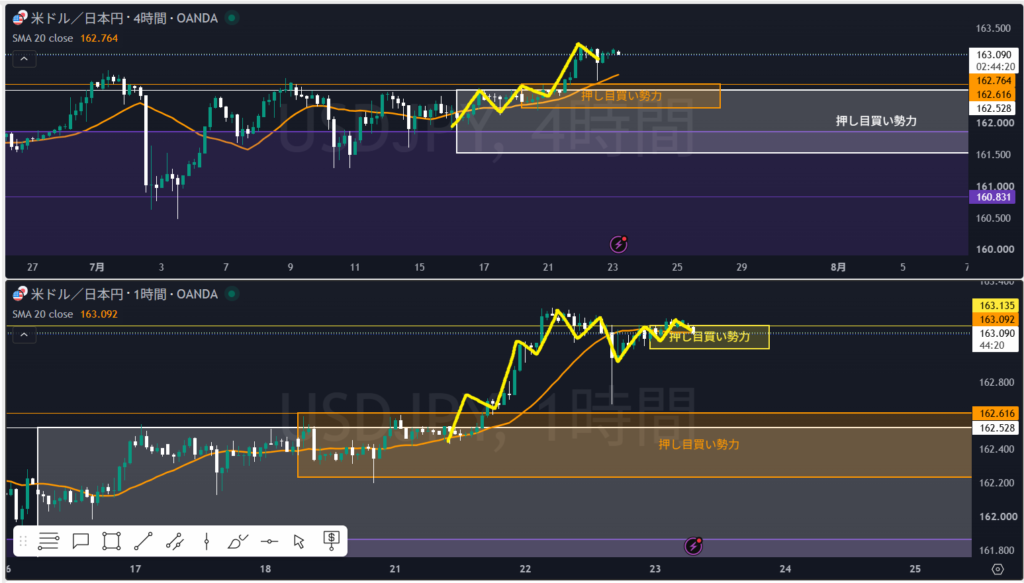Screen dimensions: 1024x583
Task: Select SMA 20 close 163.092 legend
Action: [65, 314]
